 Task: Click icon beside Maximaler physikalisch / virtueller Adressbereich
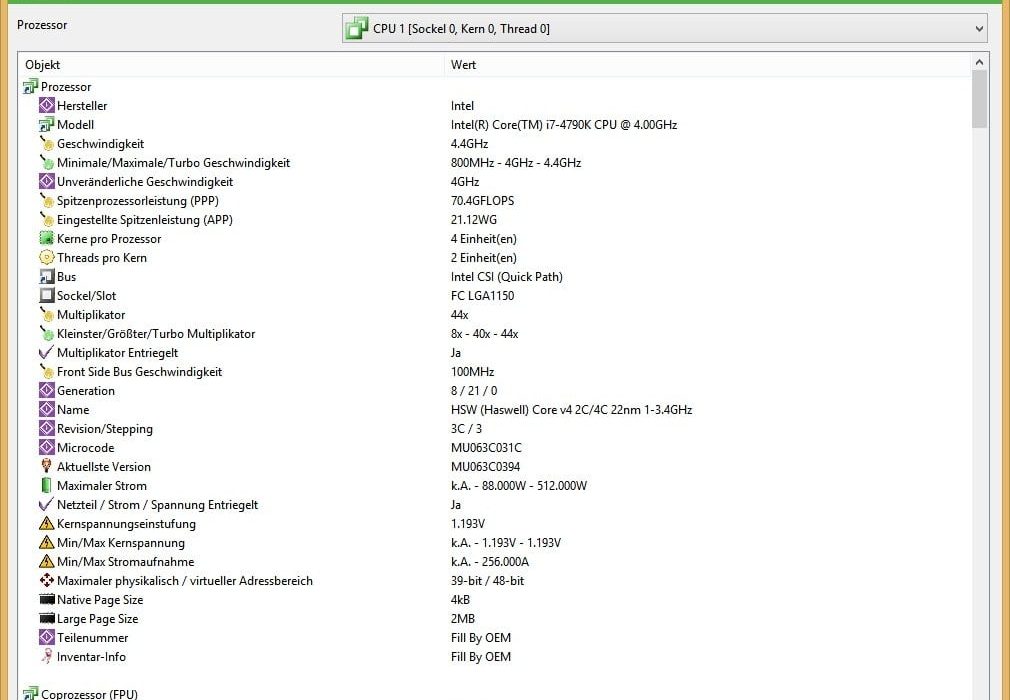(46, 580)
